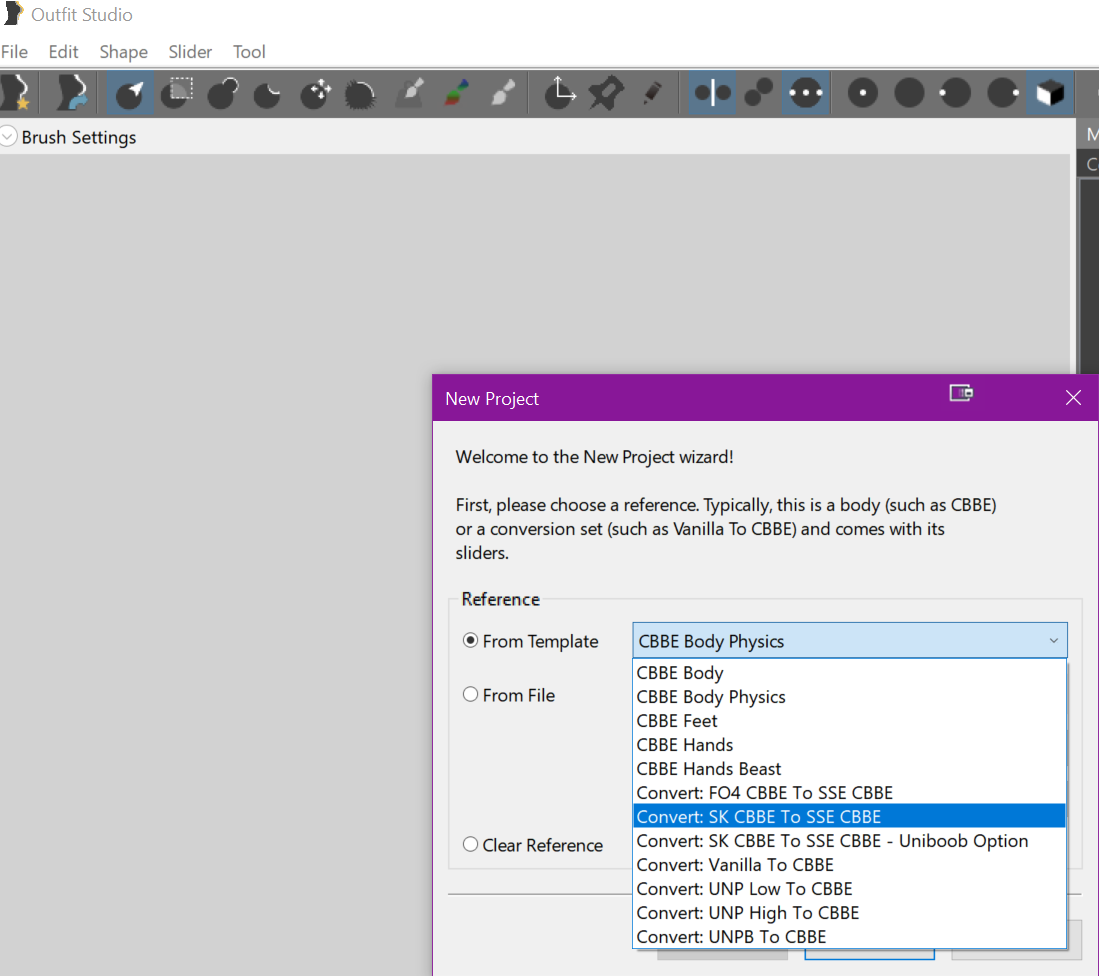Choose the Alpha brush tool

[503, 92]
